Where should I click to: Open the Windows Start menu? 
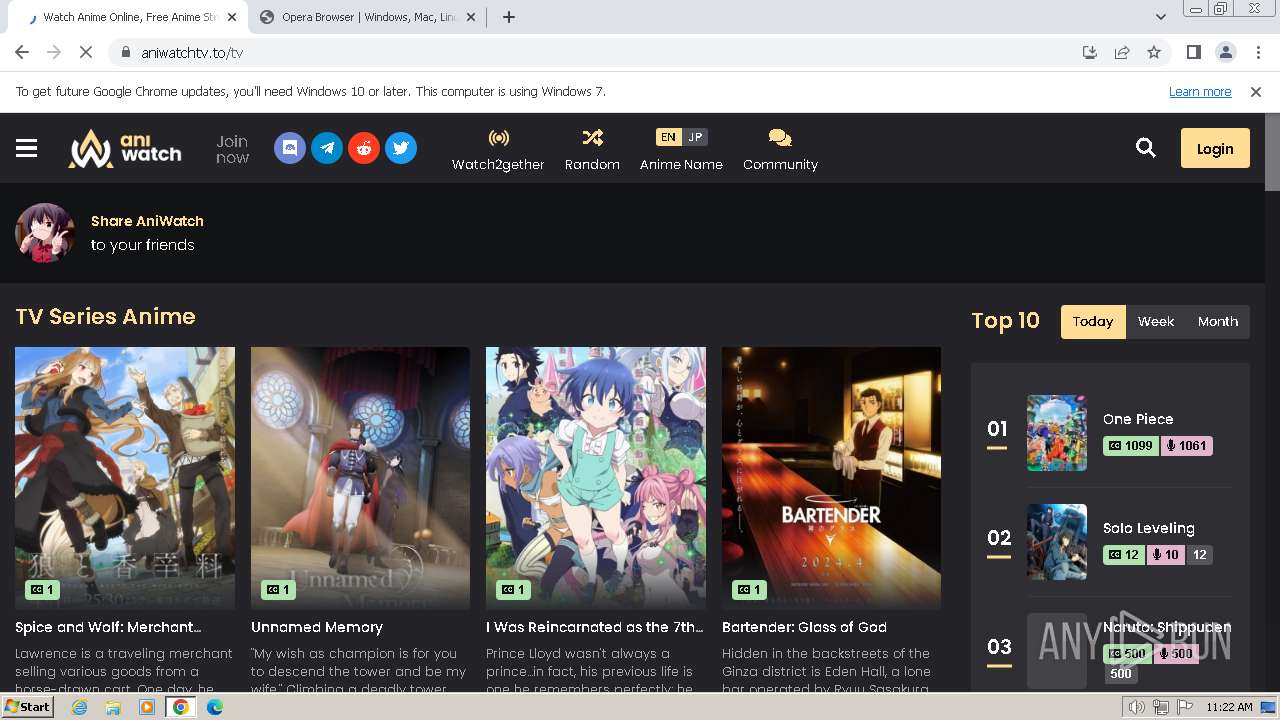coord(27,707)
